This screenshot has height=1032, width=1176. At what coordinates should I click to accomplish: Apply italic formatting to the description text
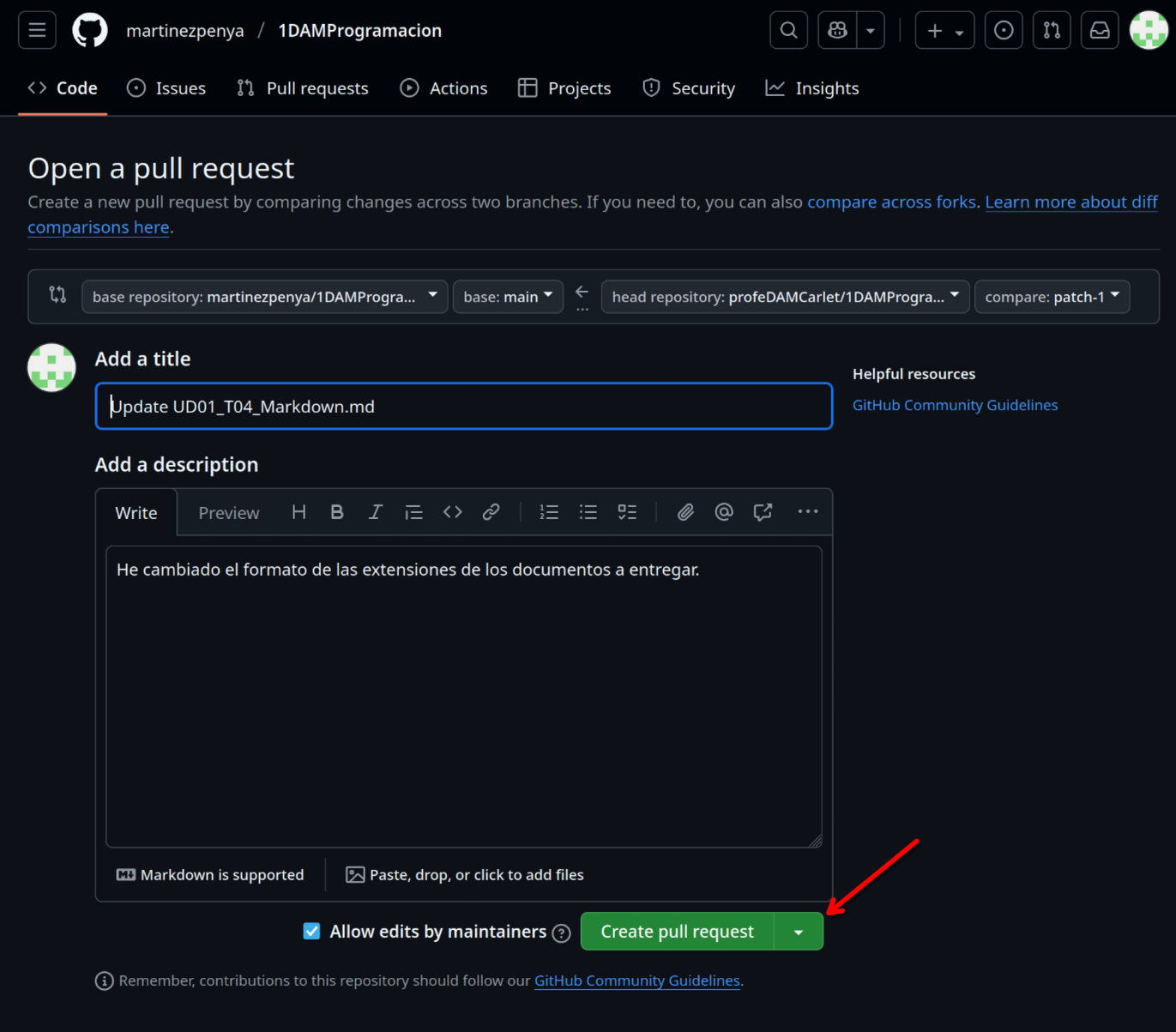pos(375,511)
